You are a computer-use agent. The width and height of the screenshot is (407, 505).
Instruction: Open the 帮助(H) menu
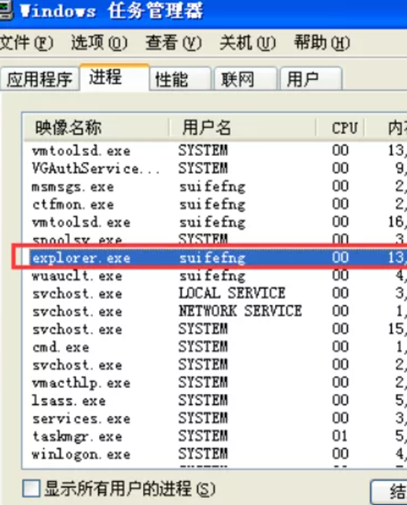322,43
